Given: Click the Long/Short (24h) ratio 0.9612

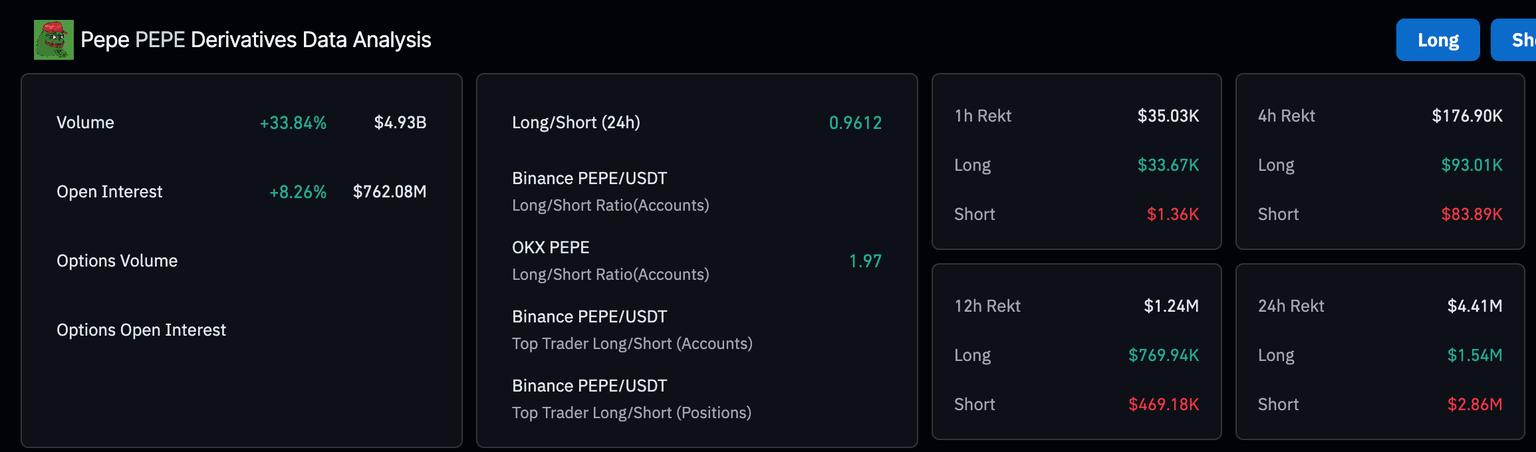Looking at the screenshot, I should pyautogui.click(x=855, y=123).
